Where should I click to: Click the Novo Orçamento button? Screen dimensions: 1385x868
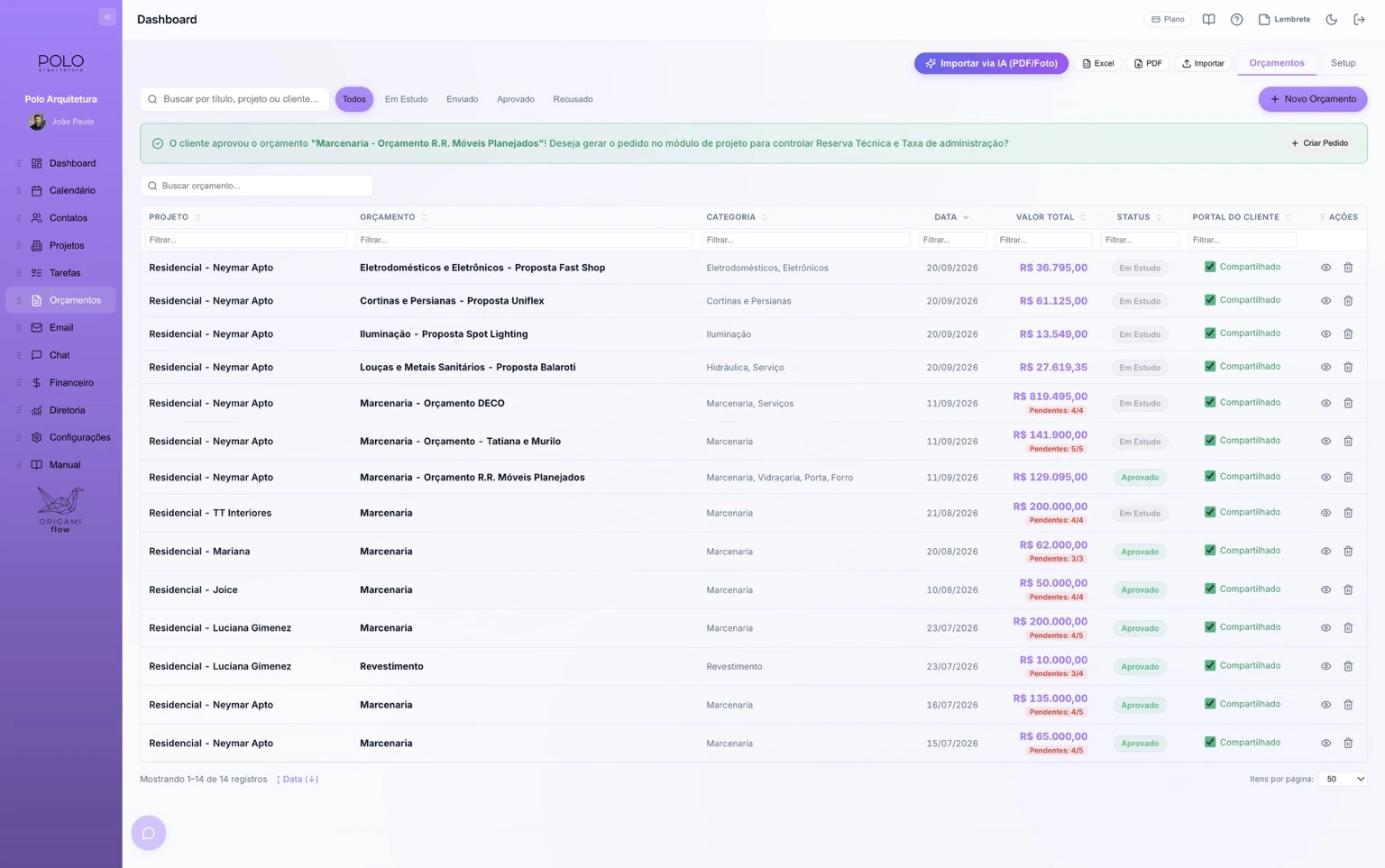[1313, 99]
